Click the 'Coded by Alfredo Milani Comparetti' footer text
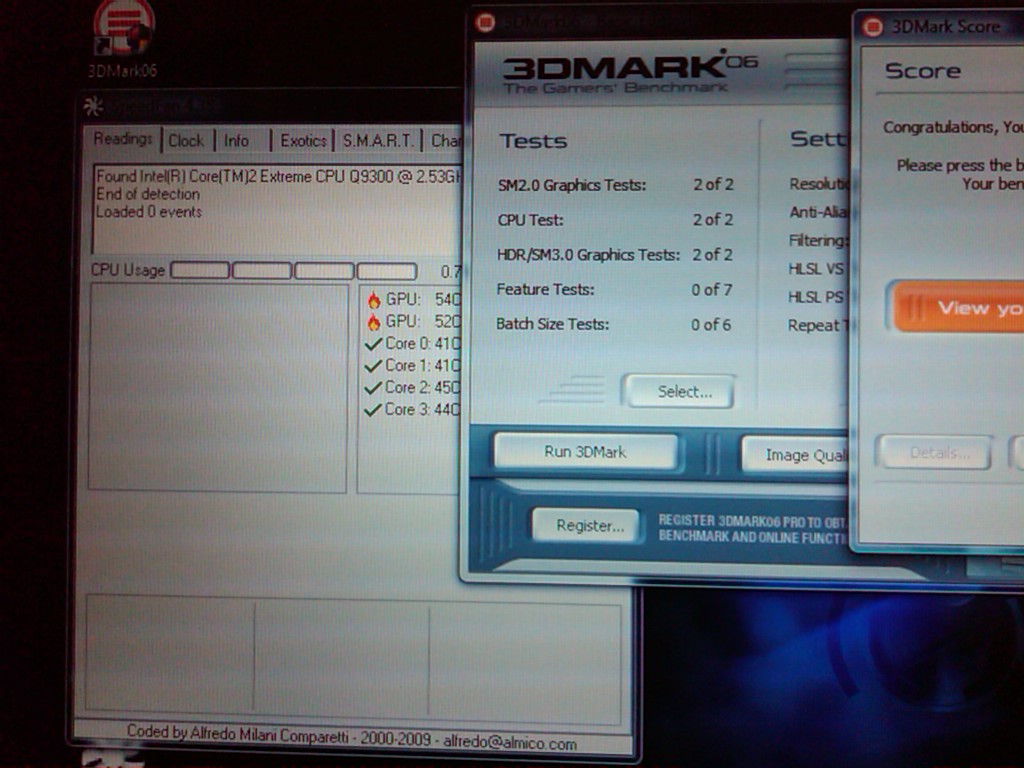This screenshot has width=1024, height=768. tap(352, 737)
